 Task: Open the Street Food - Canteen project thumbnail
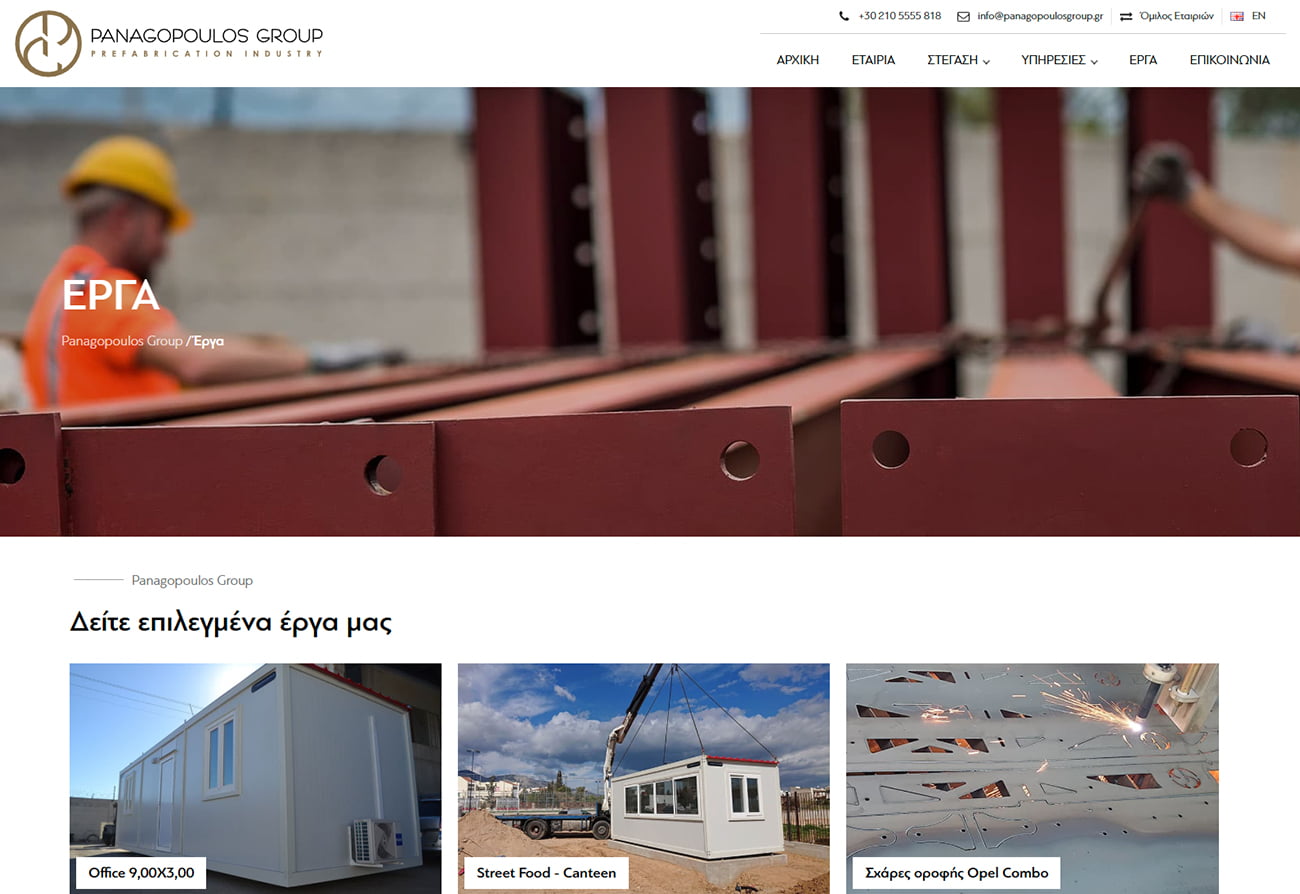pyautogui.click(x=643, y=778)
